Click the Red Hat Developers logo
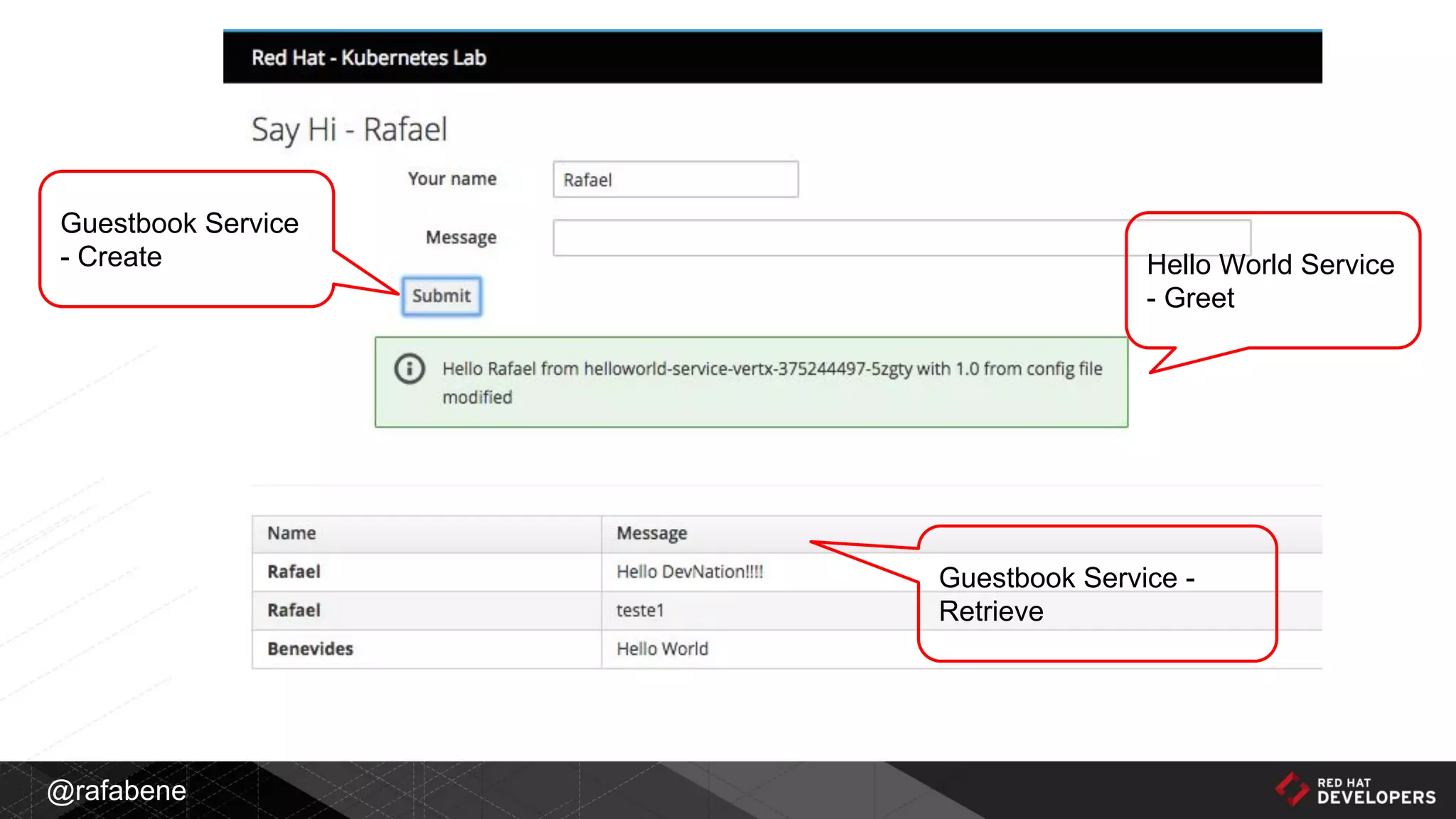 point(1355,790)
